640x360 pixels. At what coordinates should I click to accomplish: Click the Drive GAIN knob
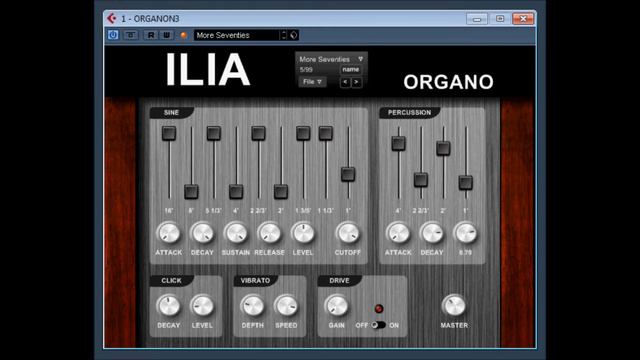point(337,306)
